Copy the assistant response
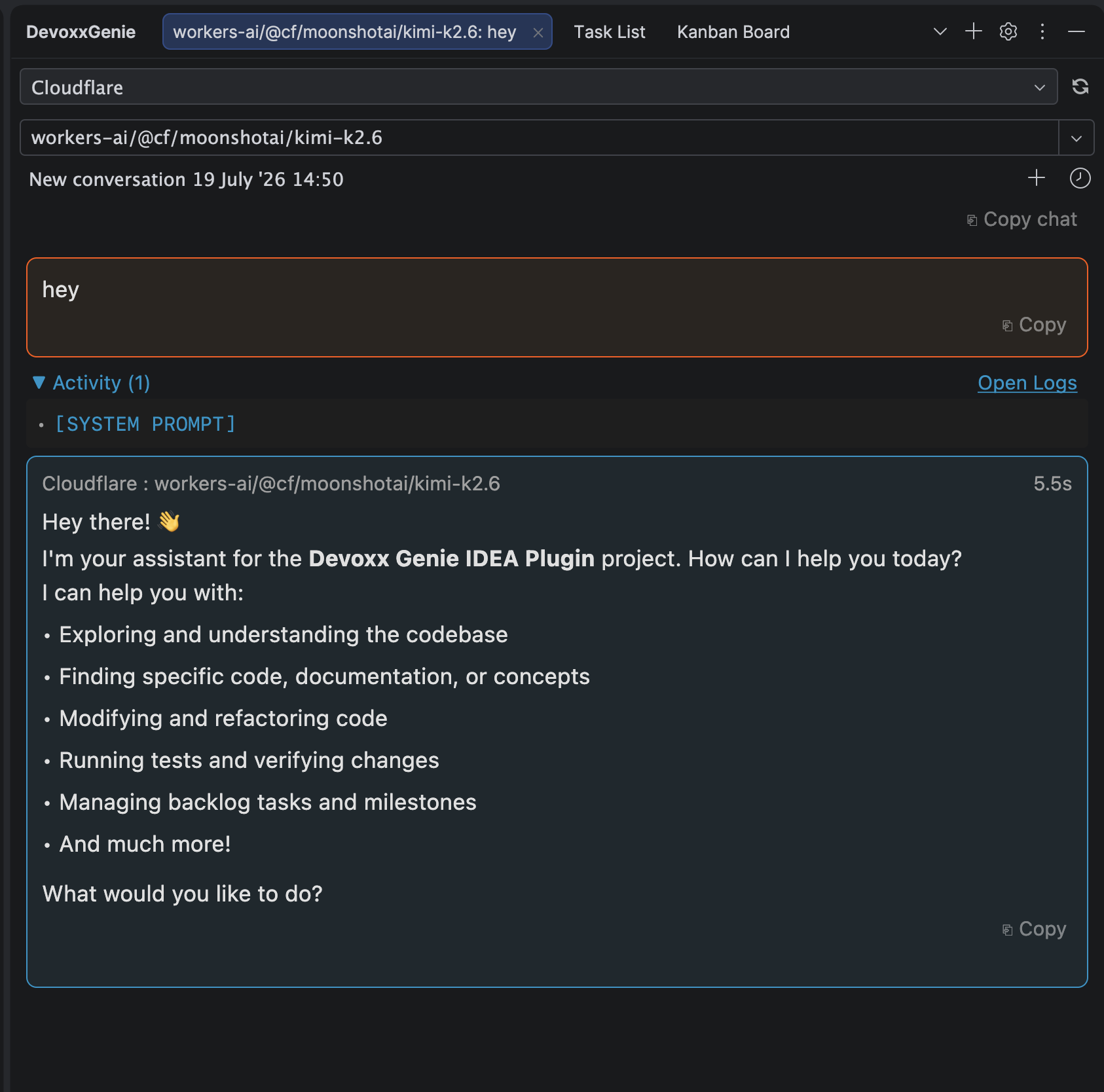 1035,929
